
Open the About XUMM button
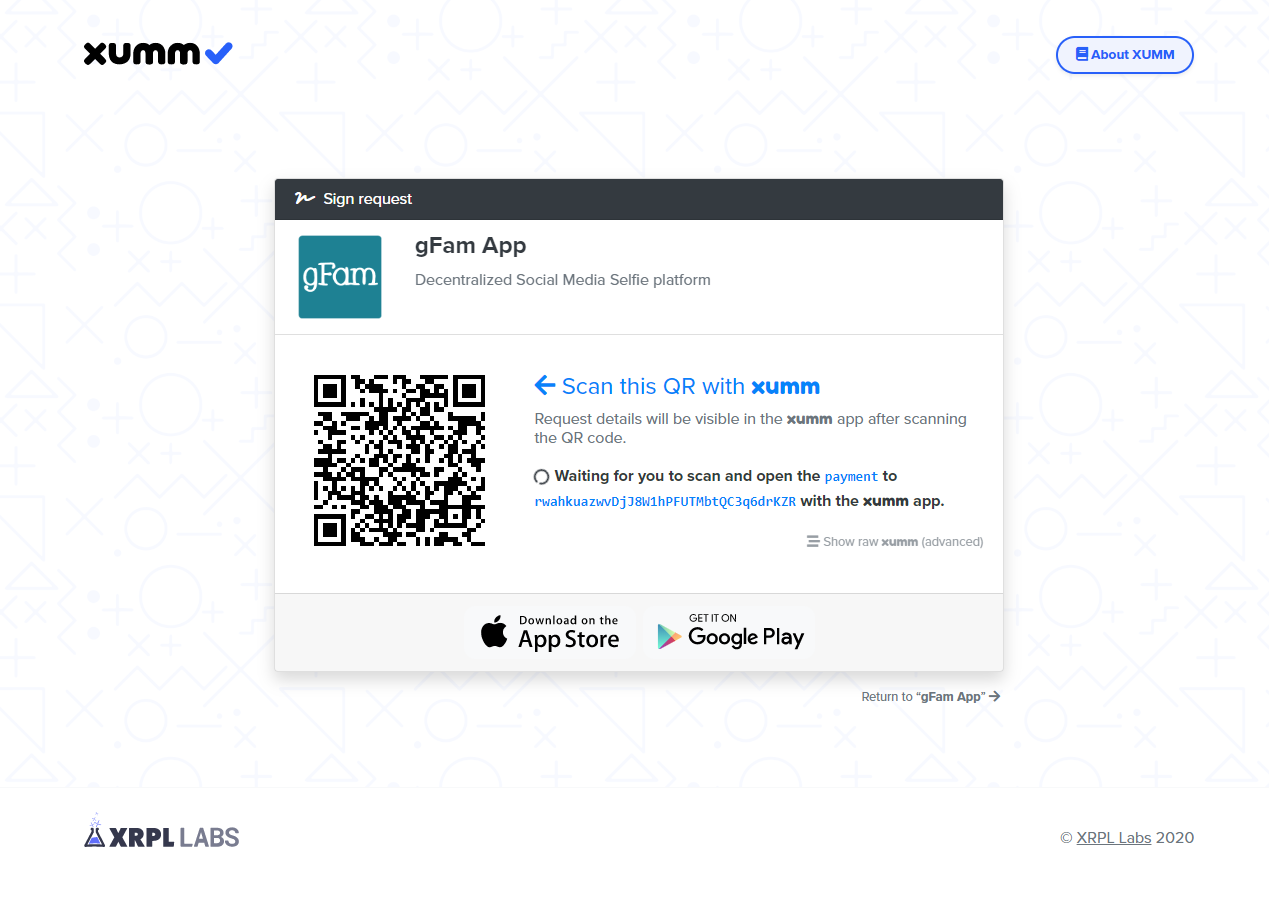click(1124, 55)
